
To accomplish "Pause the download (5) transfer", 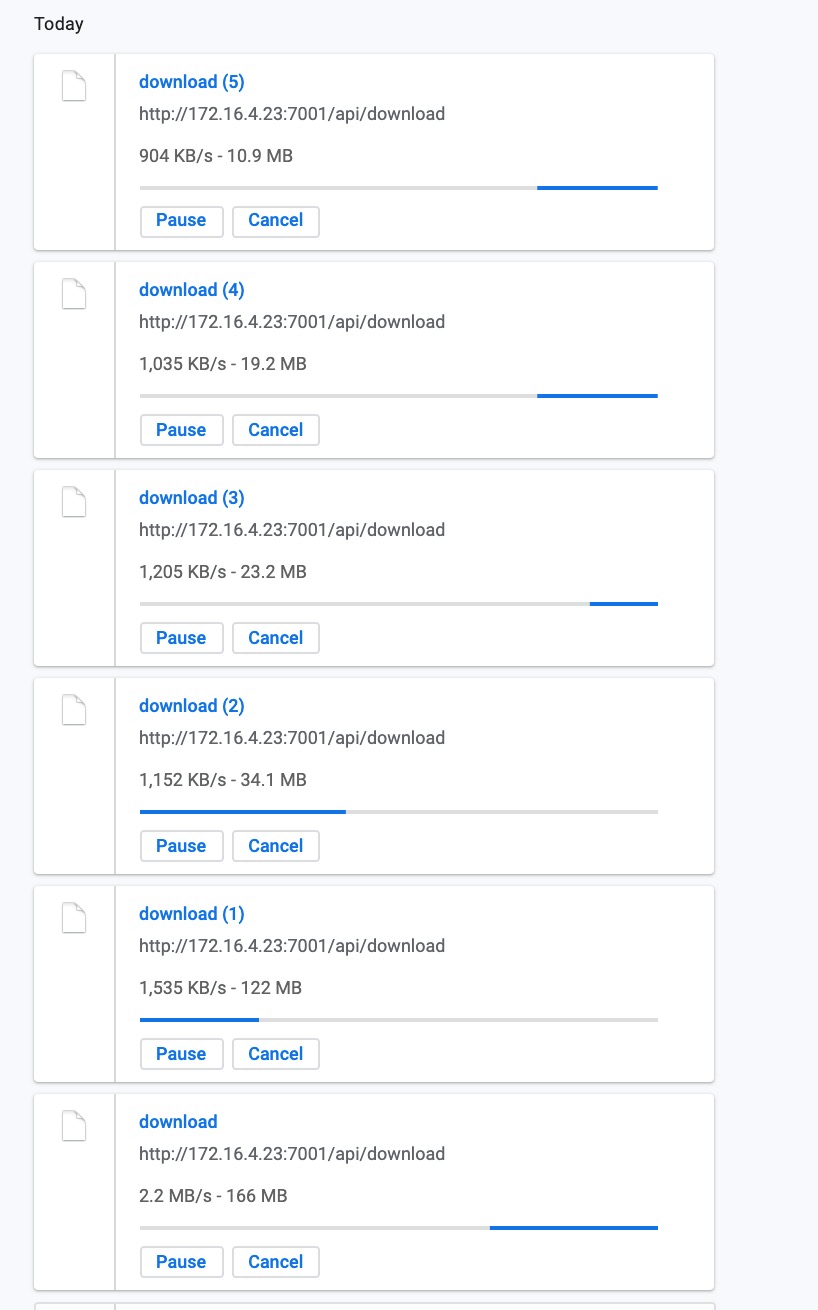I will coord(181,221).
